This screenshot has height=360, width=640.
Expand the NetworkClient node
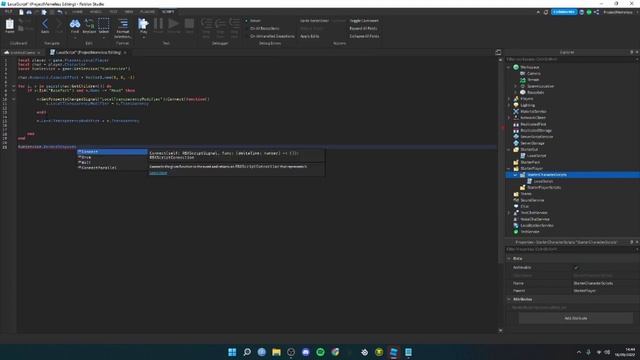(x=509, y=118)
